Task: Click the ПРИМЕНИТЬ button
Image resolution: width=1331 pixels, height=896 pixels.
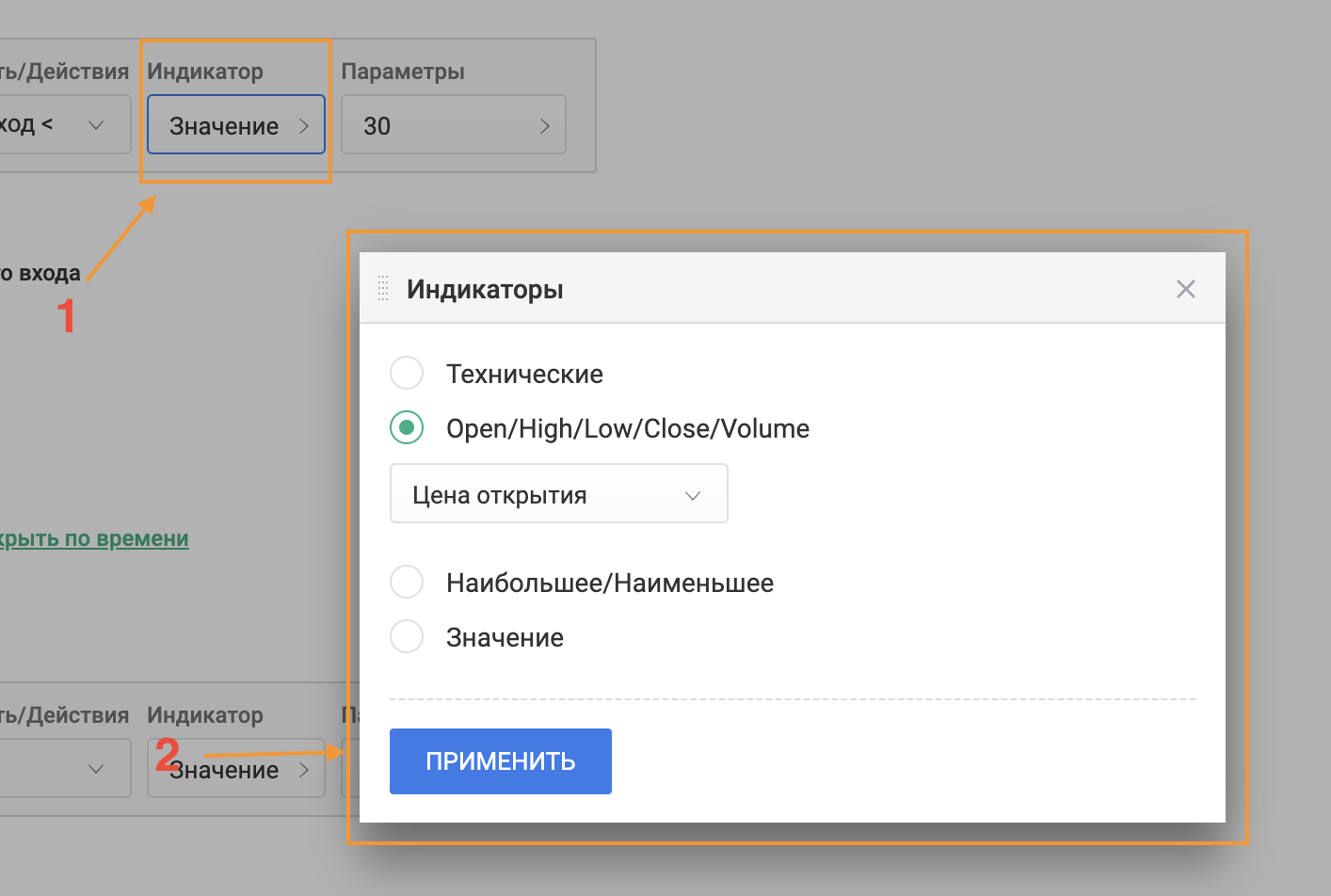Action: 500,761
